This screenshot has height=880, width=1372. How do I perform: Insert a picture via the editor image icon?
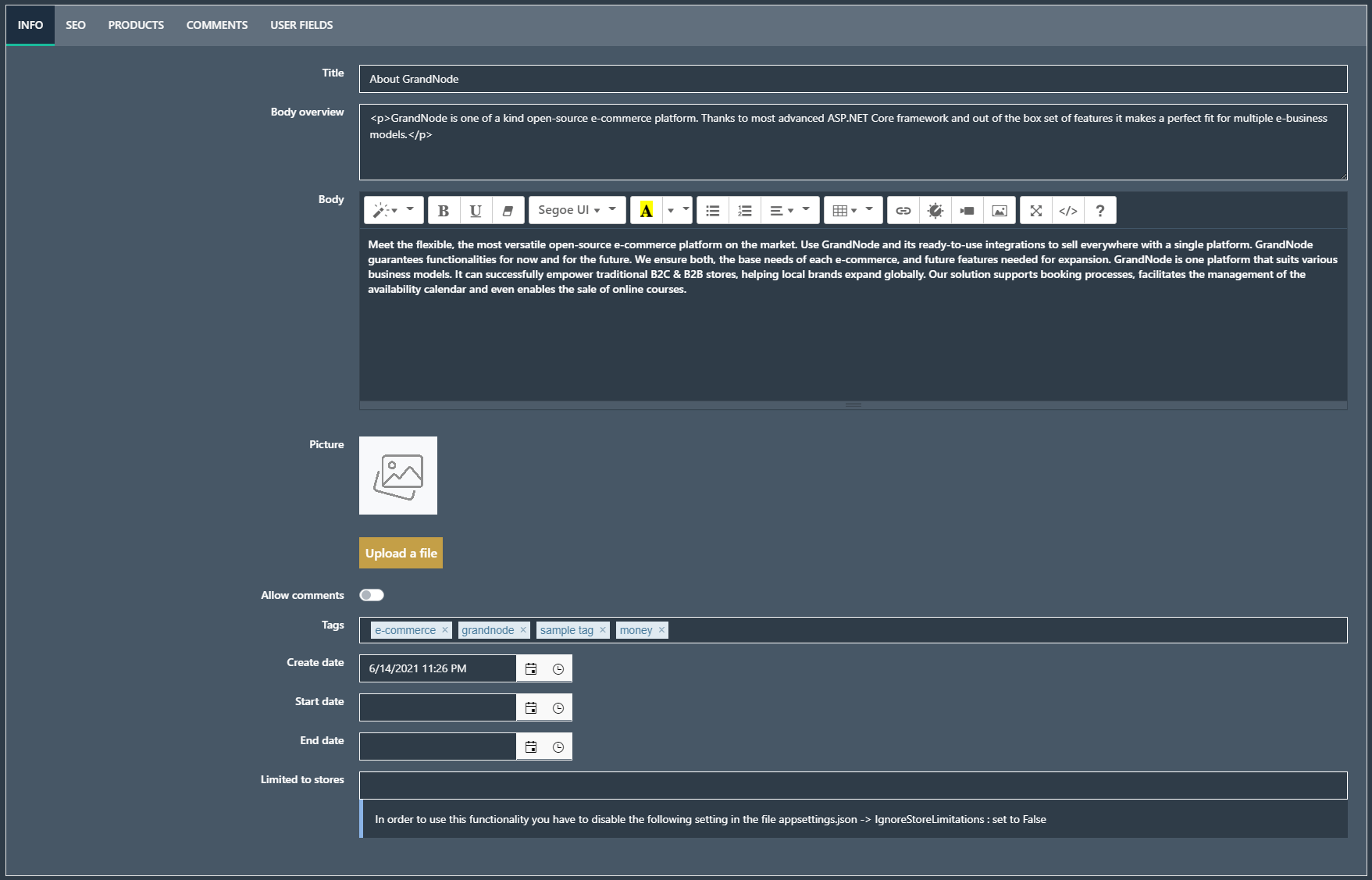999,210
